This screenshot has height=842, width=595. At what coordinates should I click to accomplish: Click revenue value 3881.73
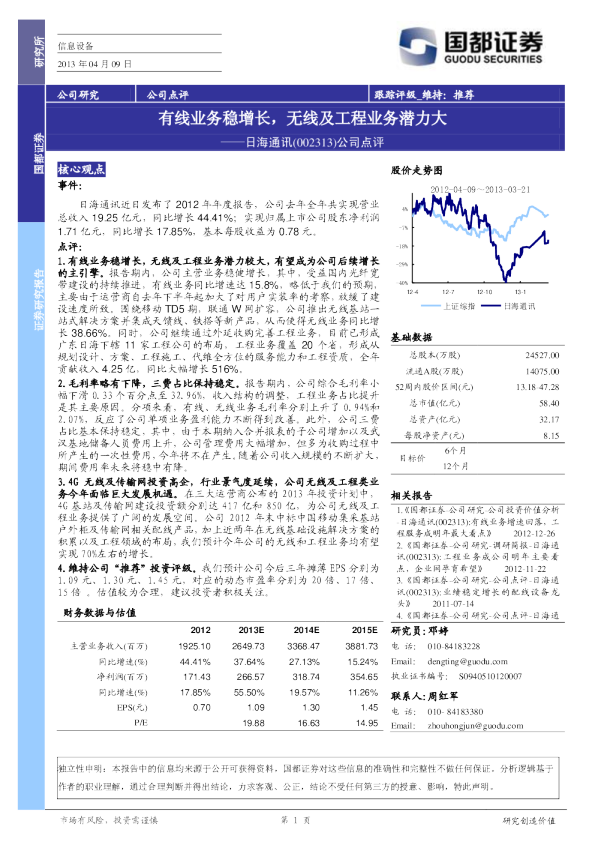tap(362, 647)
